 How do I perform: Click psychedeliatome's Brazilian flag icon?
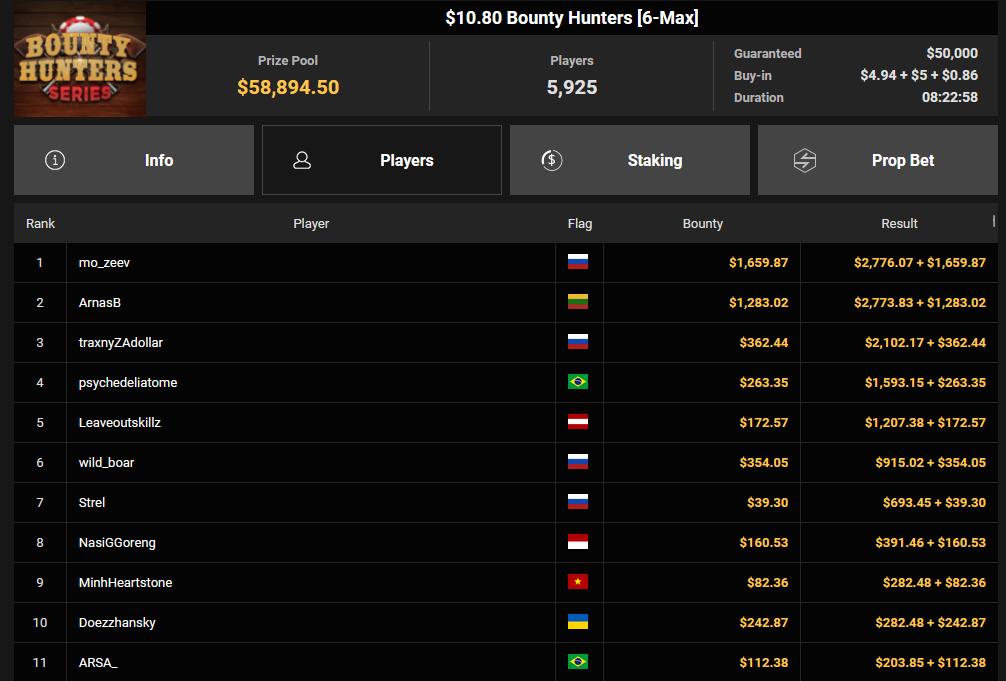click(578, 382)
